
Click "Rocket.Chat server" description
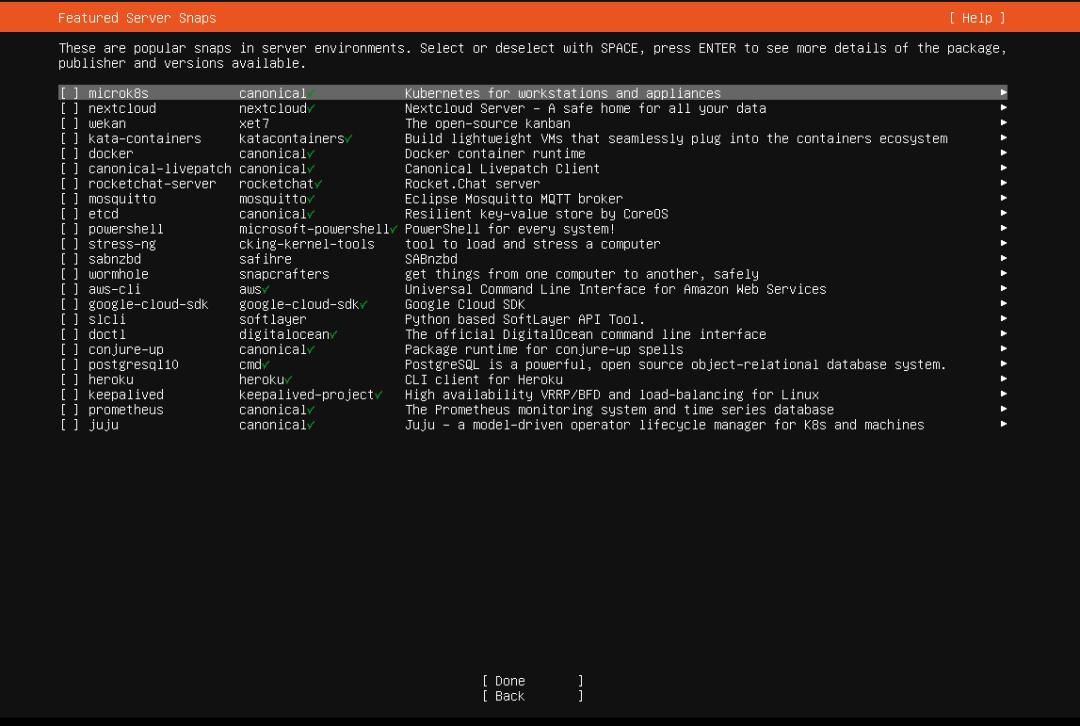tap(472, 184)
